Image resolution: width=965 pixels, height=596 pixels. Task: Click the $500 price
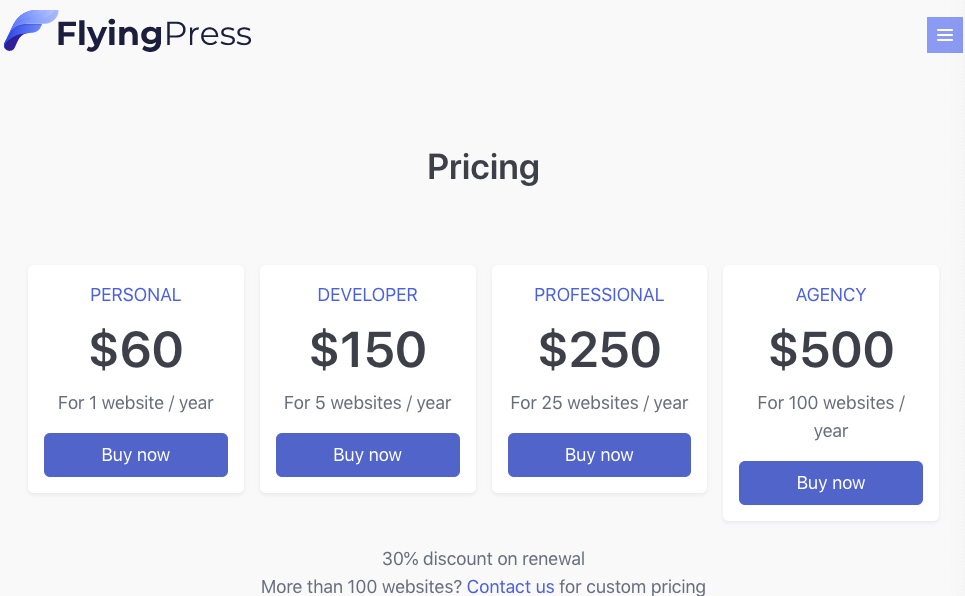[x=830, y=350]
